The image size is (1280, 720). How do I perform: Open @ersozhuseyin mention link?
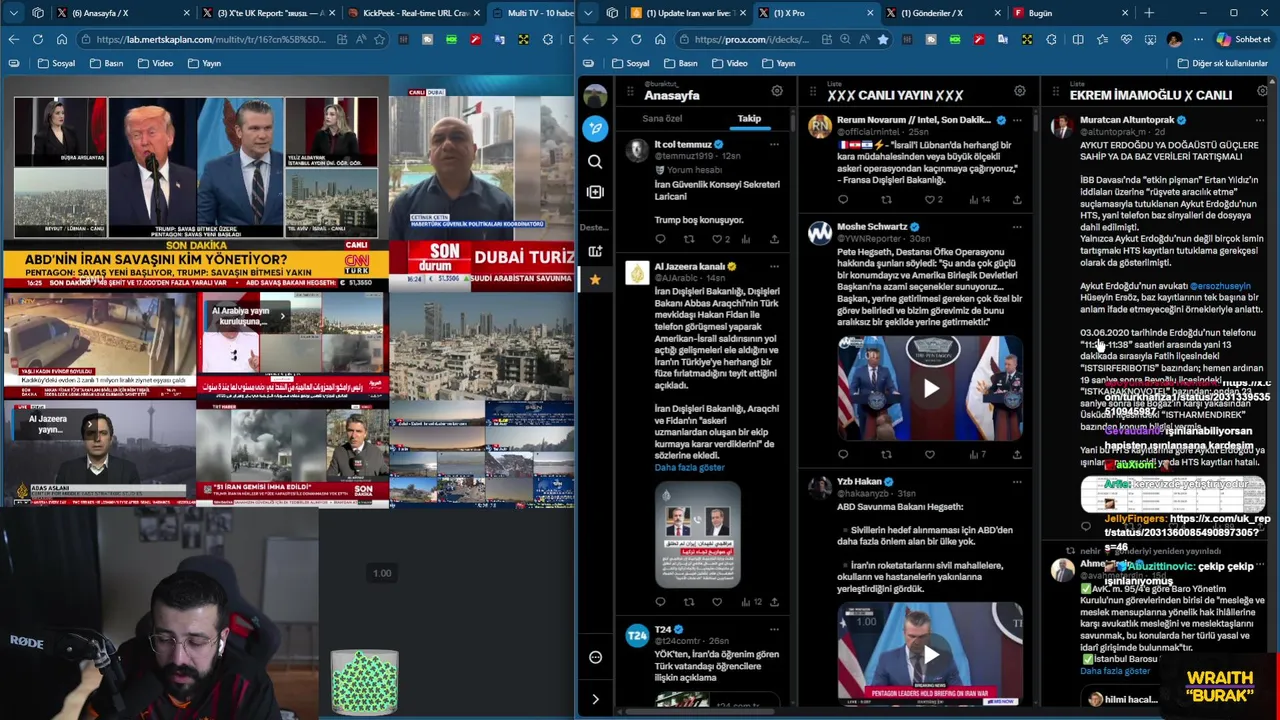click(1220, 286)
